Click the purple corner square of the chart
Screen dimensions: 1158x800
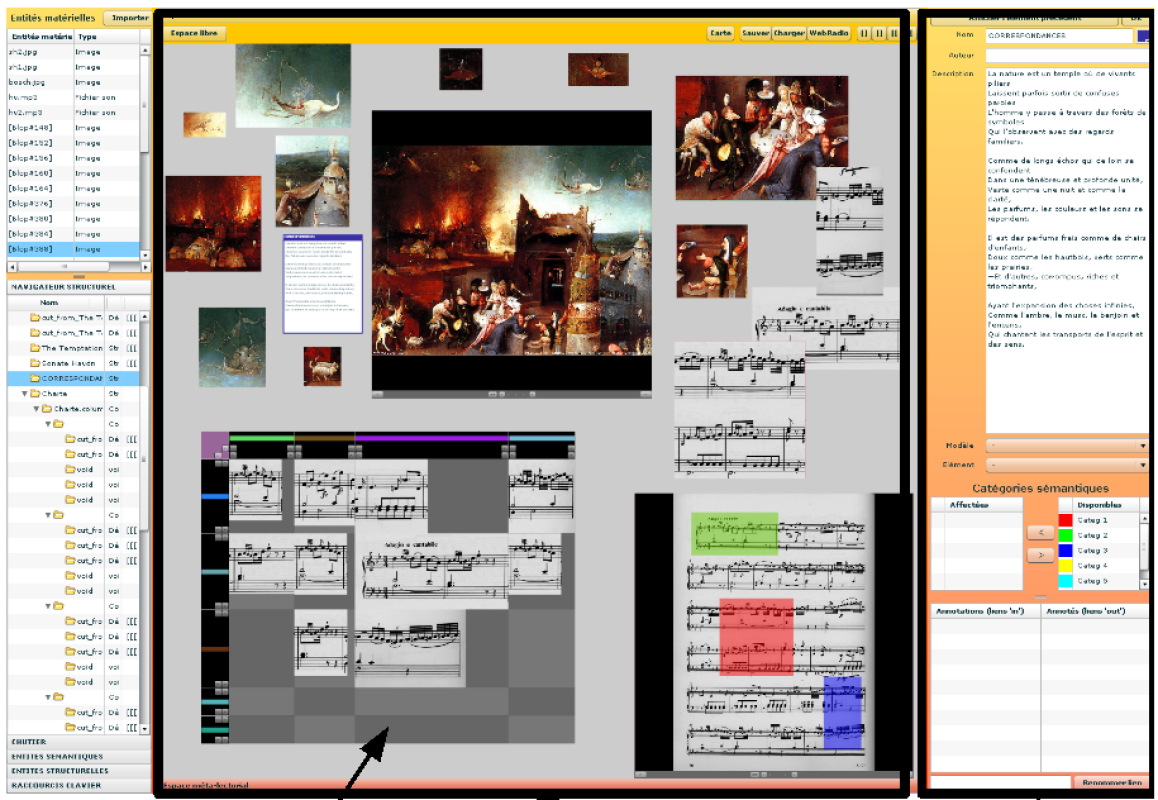215,445
